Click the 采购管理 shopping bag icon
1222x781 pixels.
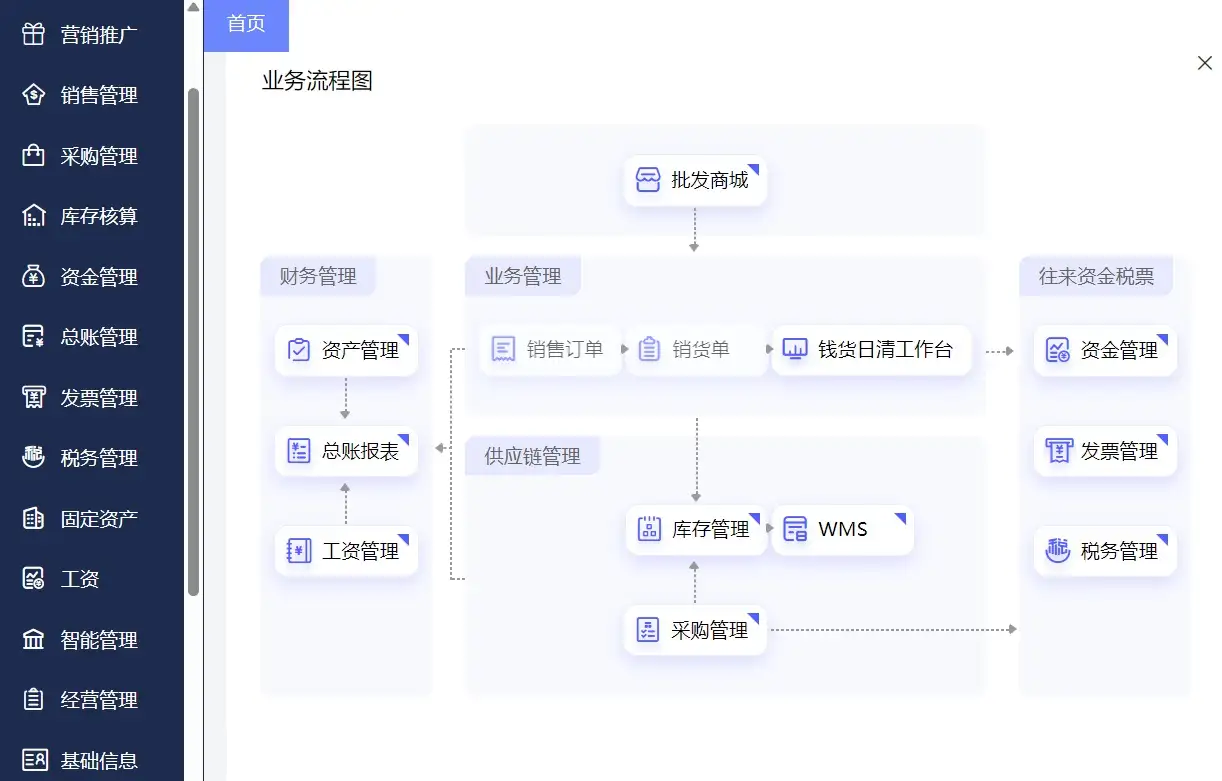[x=33, y=156]
